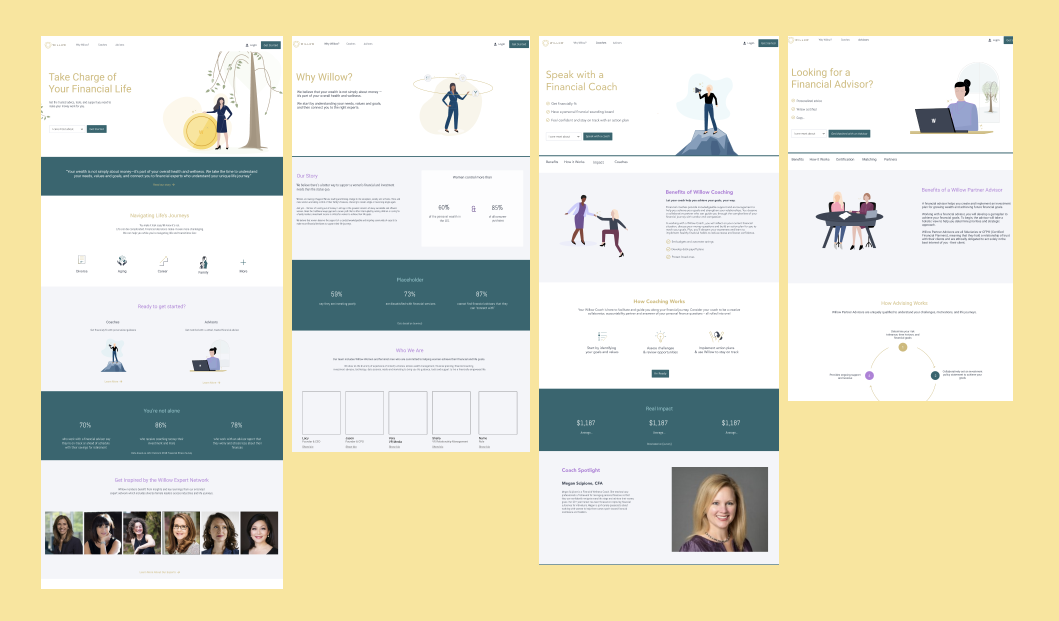Click Megan Scipione coach spotlight photo

click(x=720, y=510)
